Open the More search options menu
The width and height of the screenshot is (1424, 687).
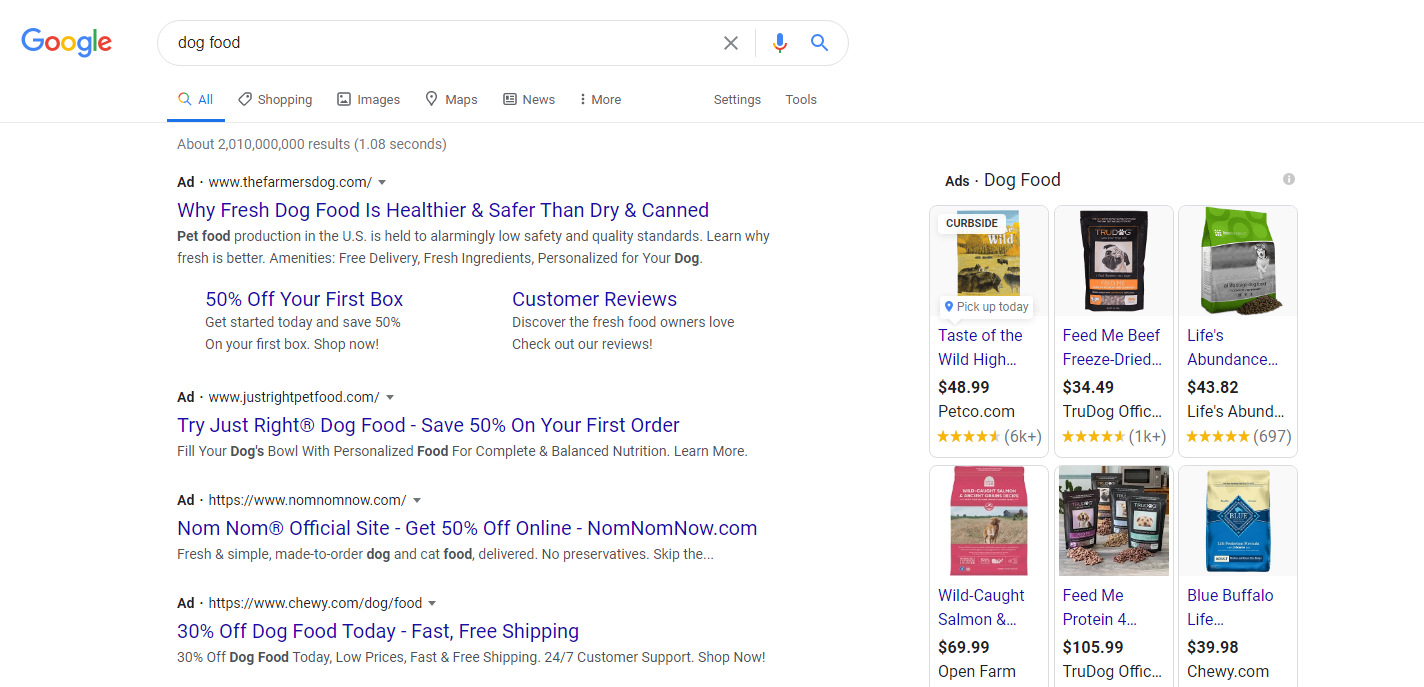click(600, 99)
